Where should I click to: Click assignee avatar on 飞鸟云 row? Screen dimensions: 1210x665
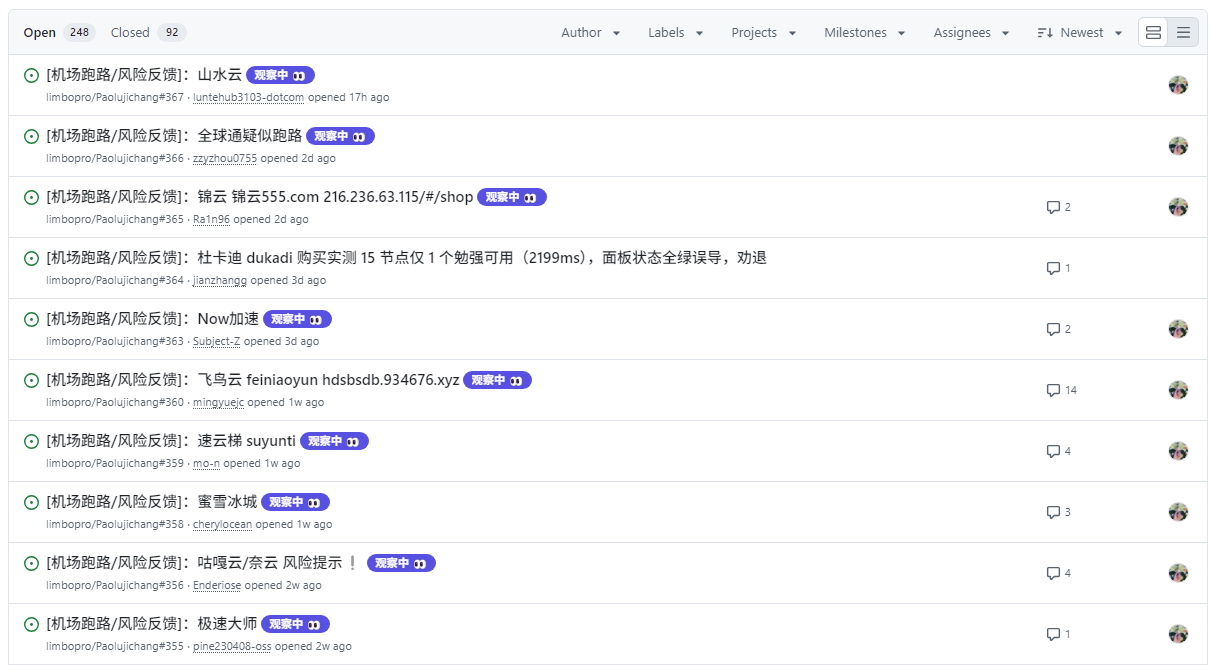[1178, 390]
